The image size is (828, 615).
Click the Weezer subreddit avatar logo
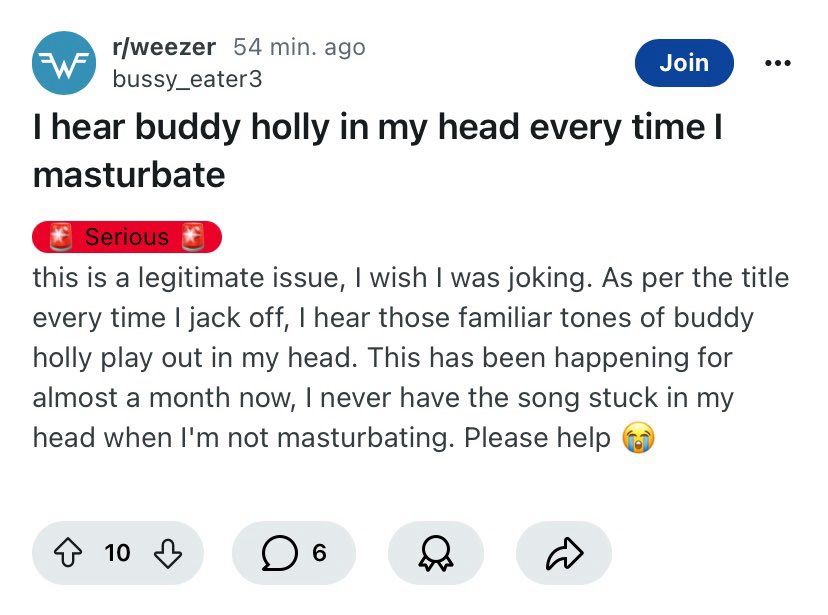pyautogui.click(x=62, y=62)
